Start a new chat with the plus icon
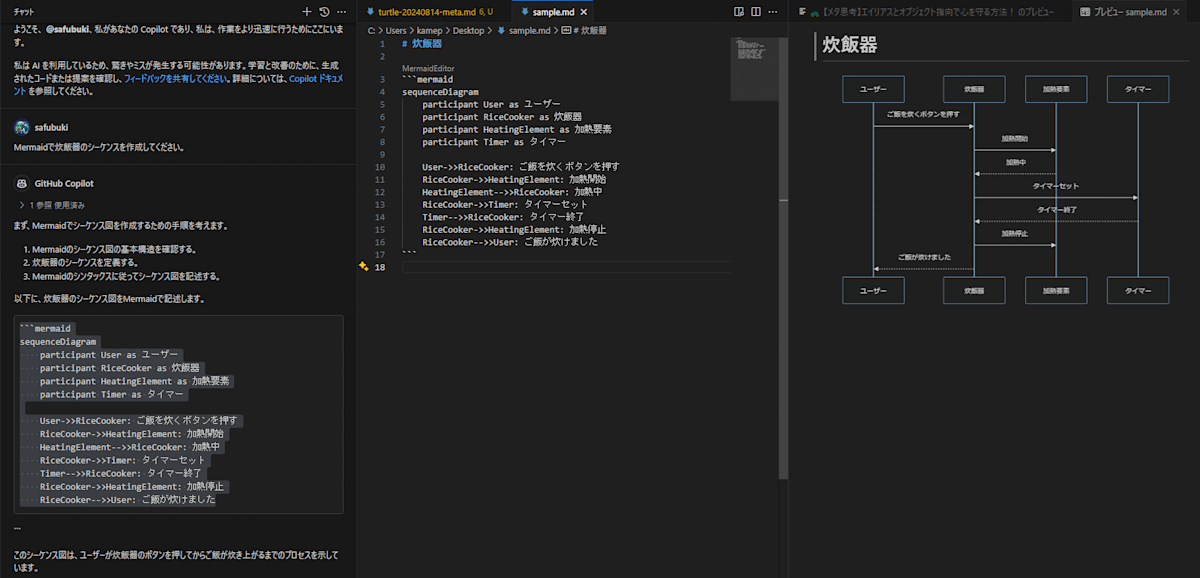 [x=308, y=11]
